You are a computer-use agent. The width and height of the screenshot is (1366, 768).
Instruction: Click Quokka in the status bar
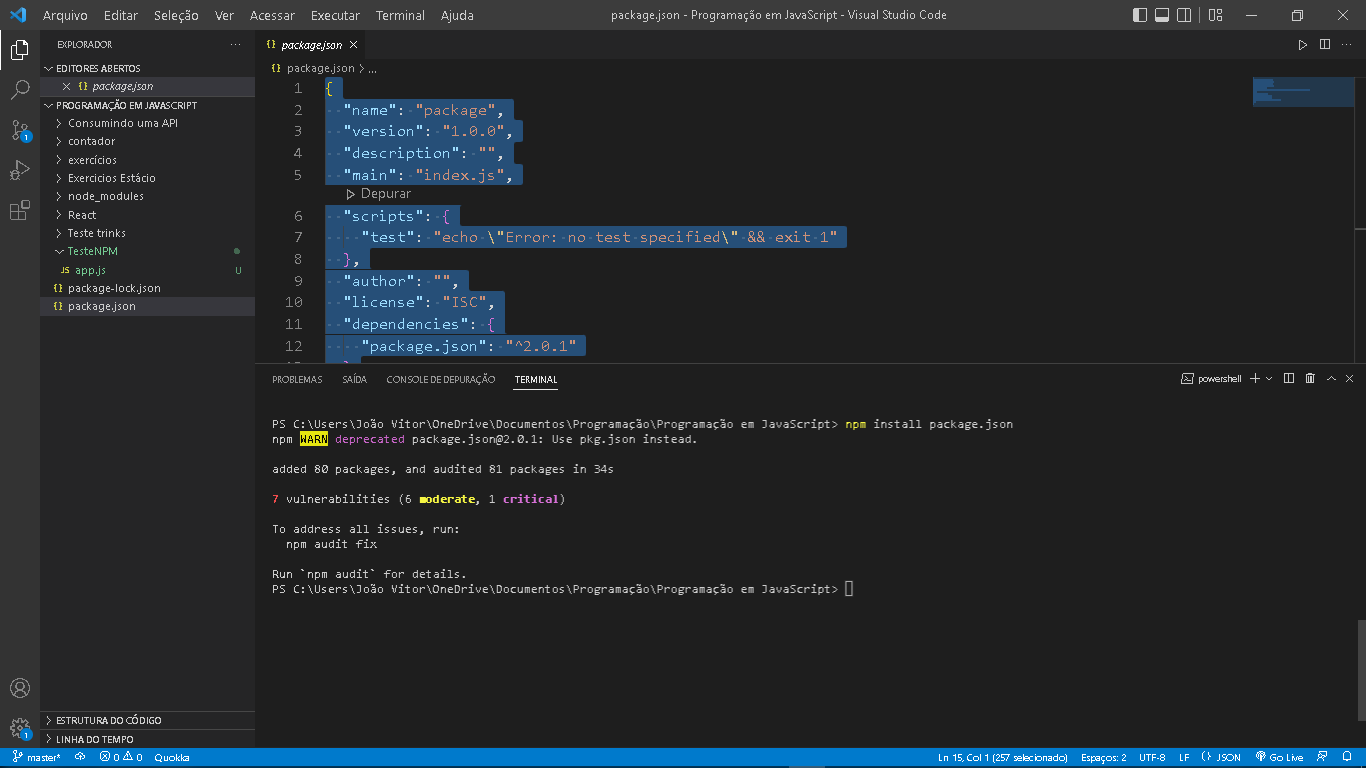pos(171,758)
